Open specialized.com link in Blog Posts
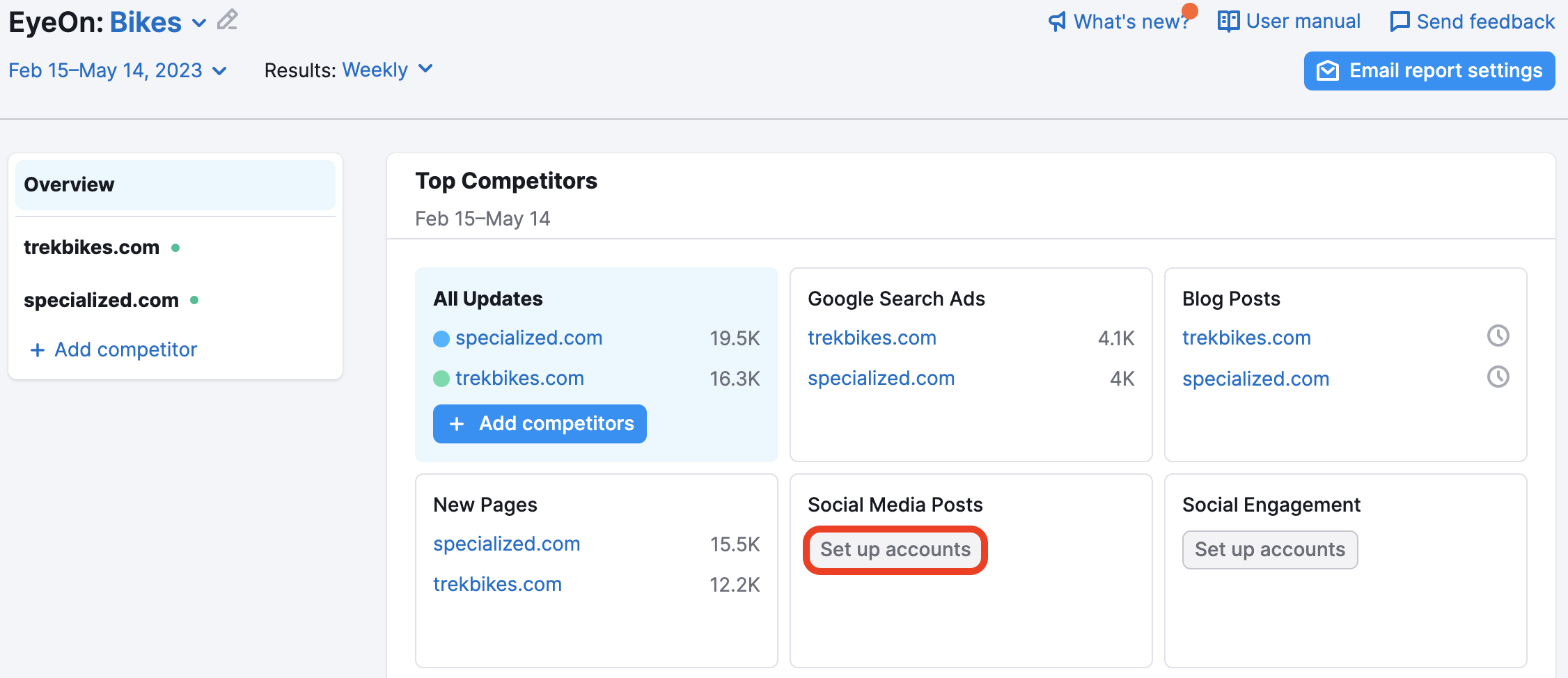This screenshot has height=678, width=1568. (x=1255, y=379)
